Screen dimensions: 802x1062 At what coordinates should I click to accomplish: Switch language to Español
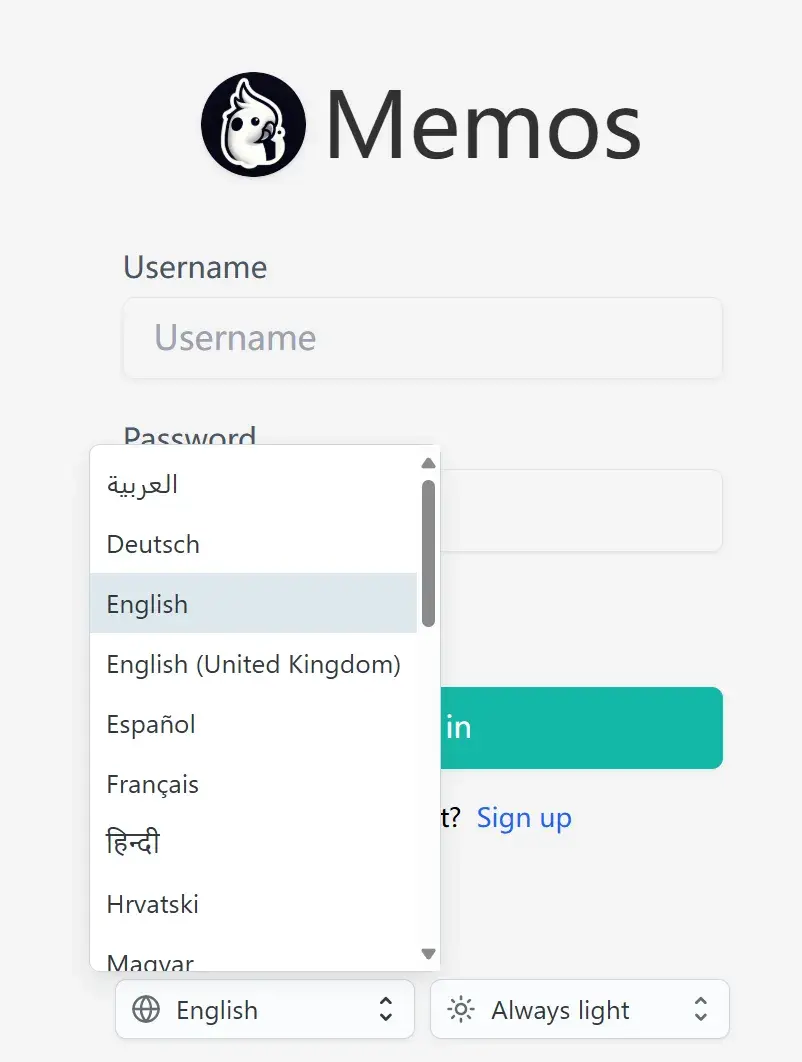point(151,724)
